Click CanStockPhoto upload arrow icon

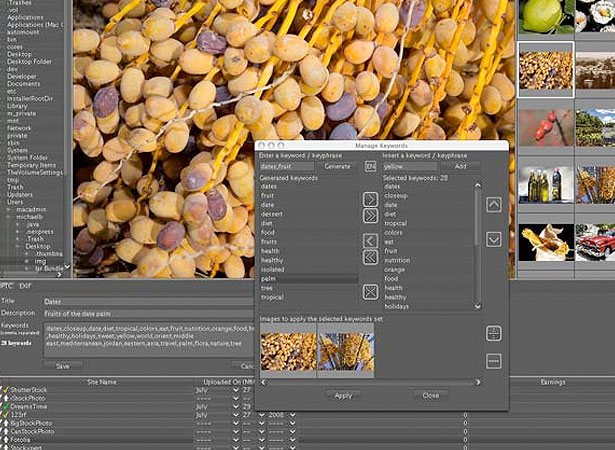5,431
